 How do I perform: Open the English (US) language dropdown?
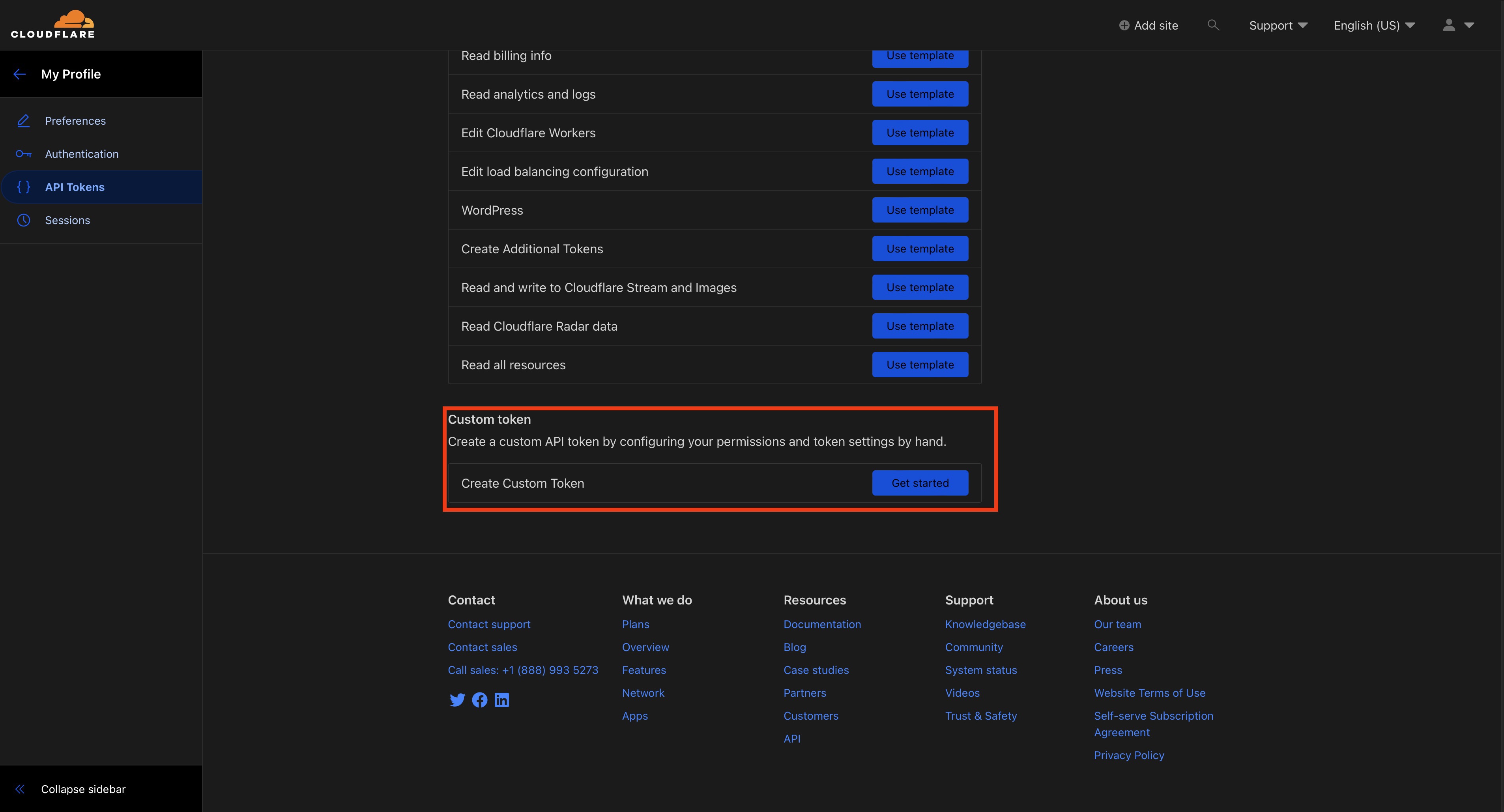click(x=1374, y=24)
